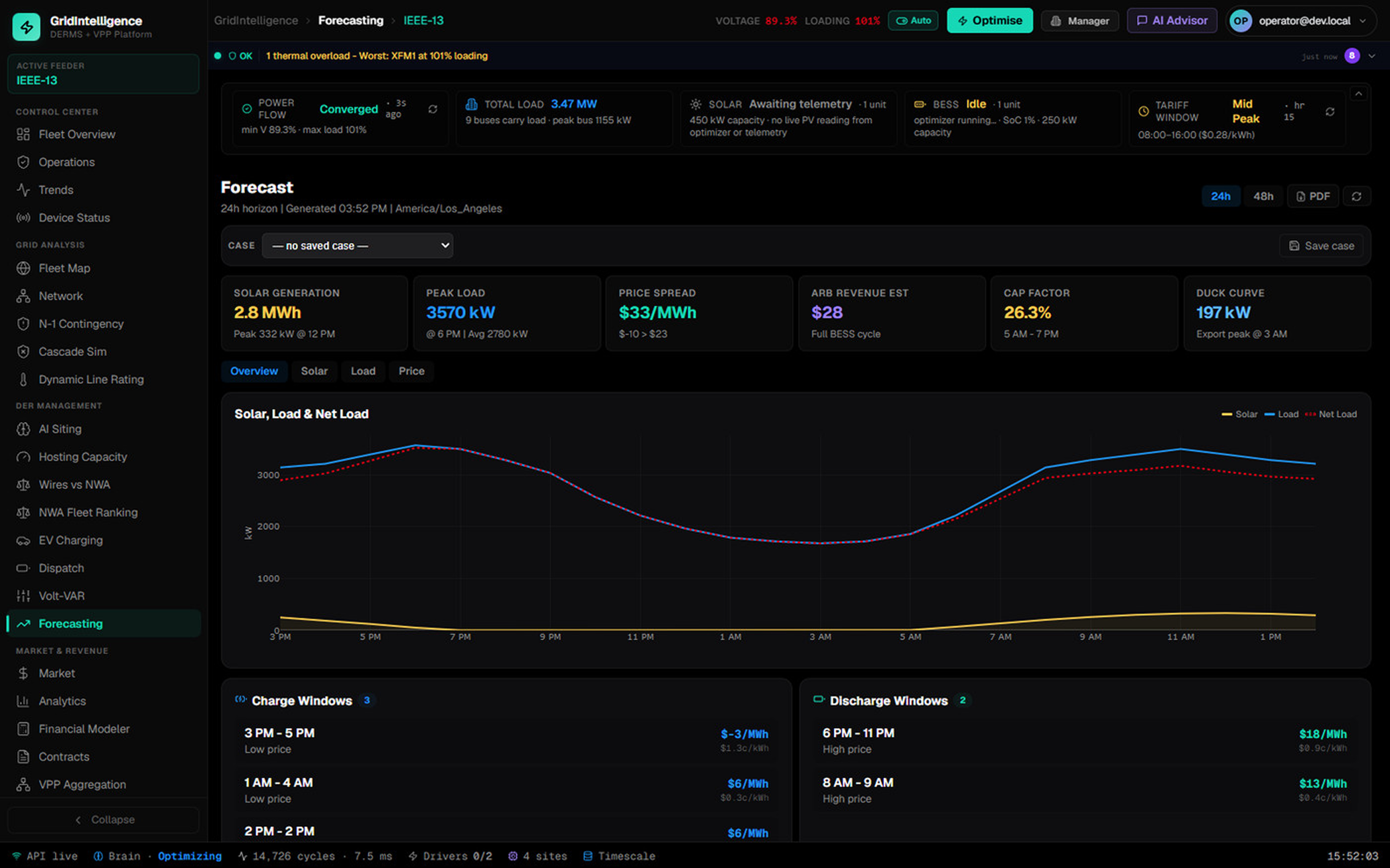Go to Forecasting in the sidebar
1390x868 pixels.
[103, 624]
